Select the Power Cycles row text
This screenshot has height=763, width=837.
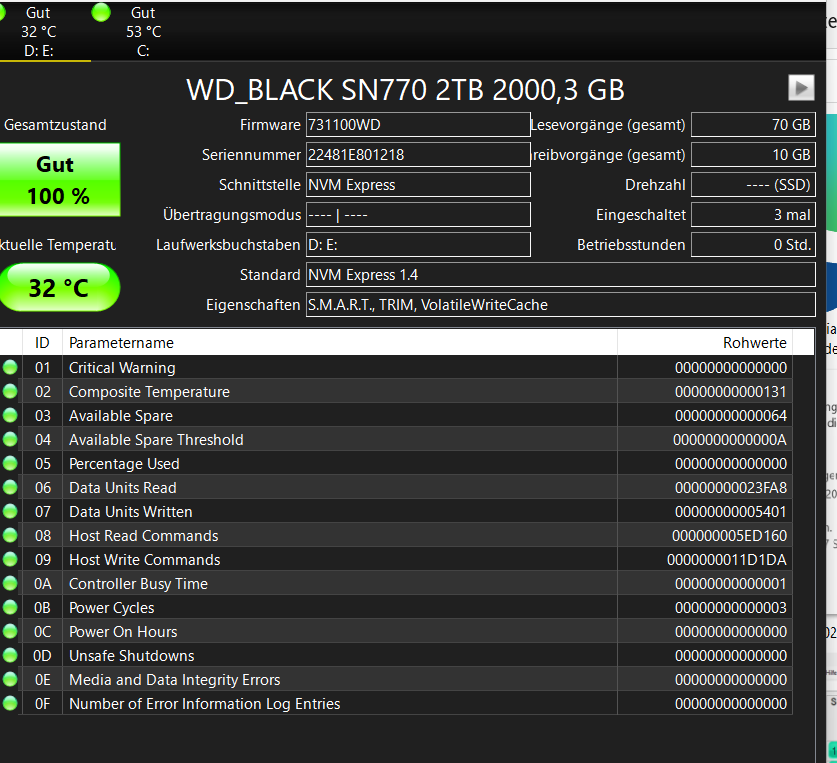click(x=112, y=608)
